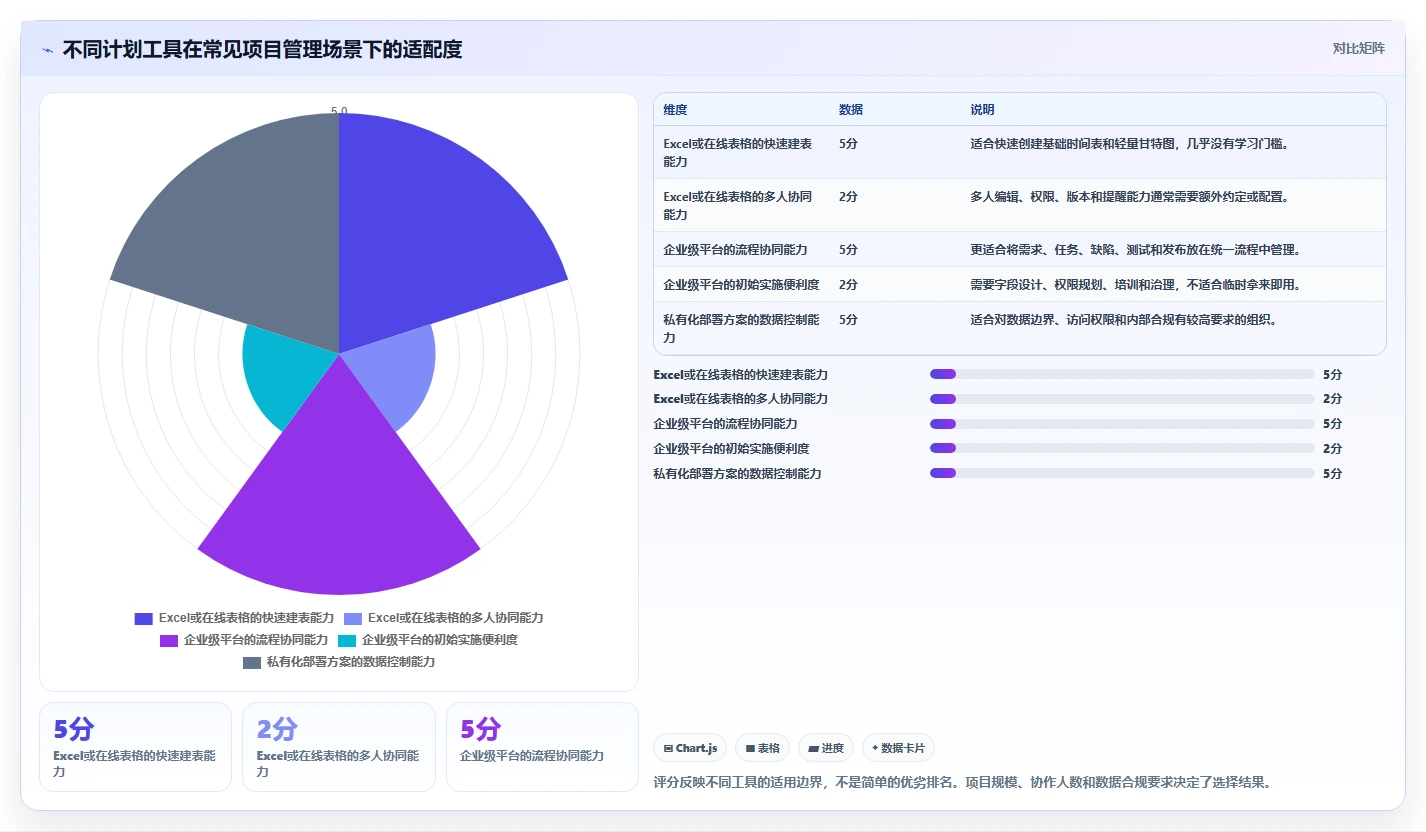This screenshot has height=832, width=1426.
Task: Click description starting 更适合将需求、任务
Action: (1135, 249)
